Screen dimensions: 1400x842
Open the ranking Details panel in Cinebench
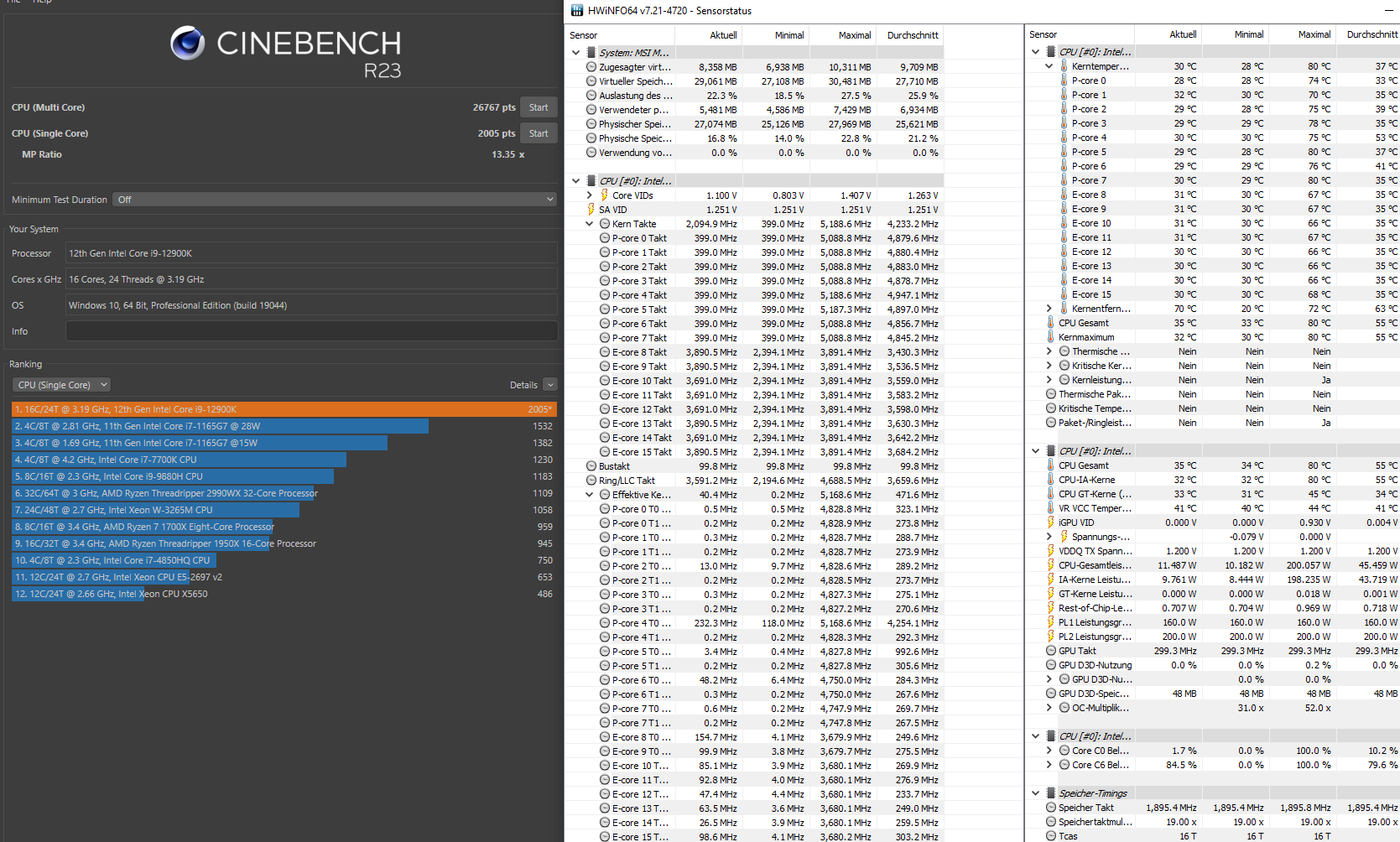pyautogui.click(x=550, y=385)
